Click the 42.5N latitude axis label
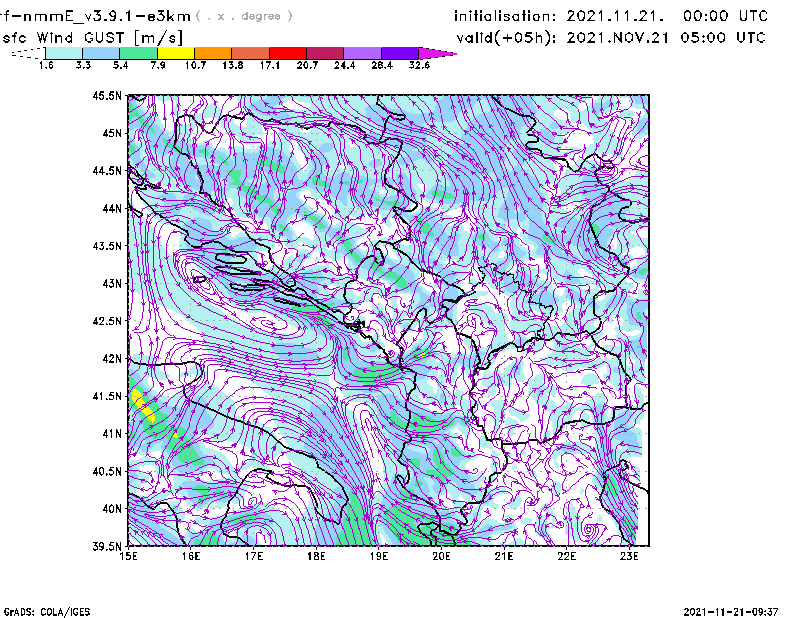This screenshot has height=618, width=800. pyautogui.click(x=107, y=321)
